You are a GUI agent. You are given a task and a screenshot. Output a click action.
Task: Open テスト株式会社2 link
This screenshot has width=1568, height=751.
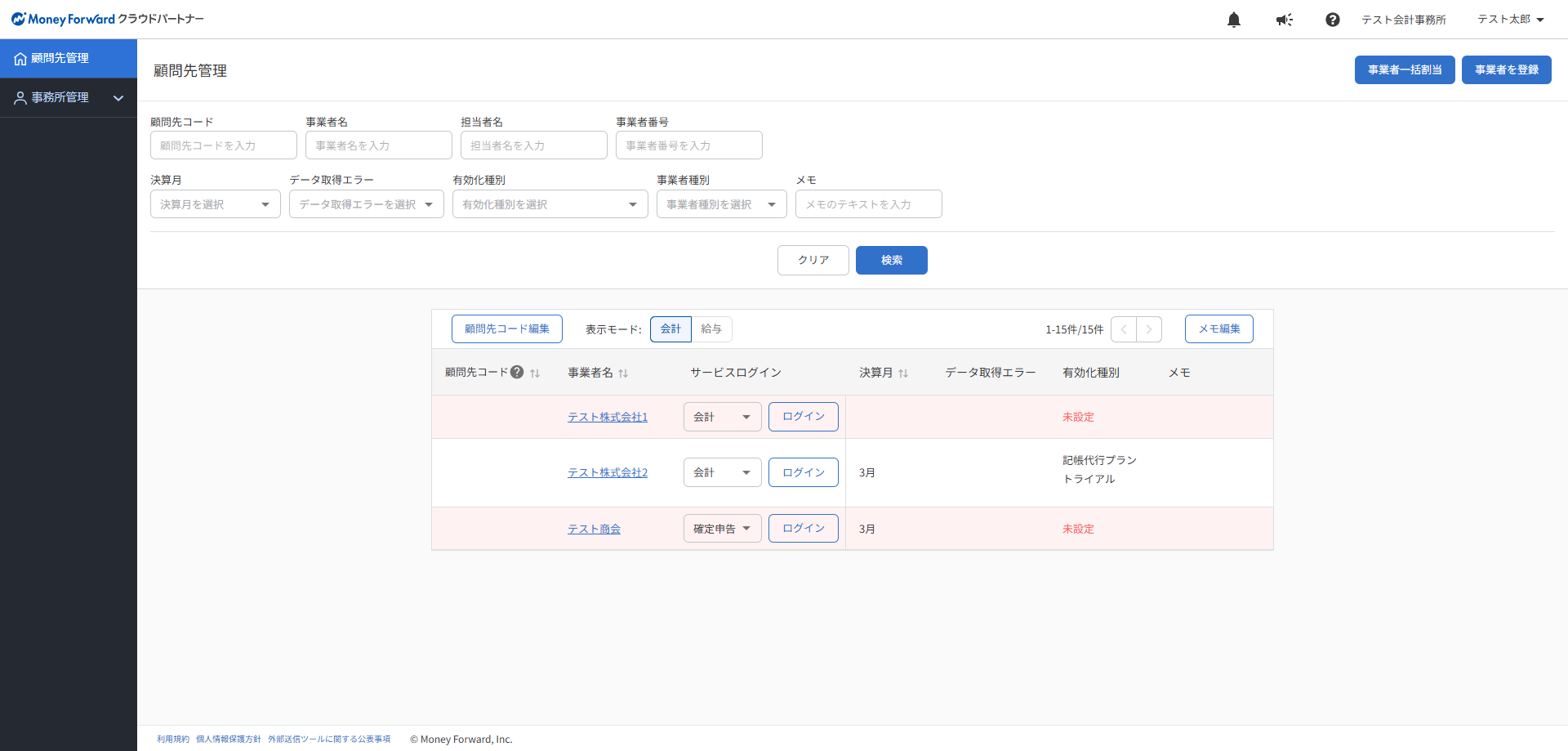click(608, 472)
